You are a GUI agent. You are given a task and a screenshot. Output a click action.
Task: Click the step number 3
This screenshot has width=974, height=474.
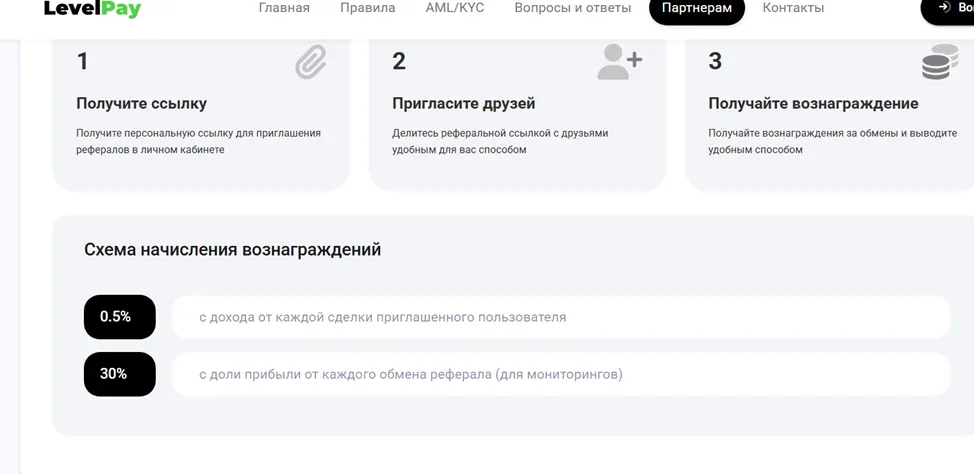[x=715, y=62]
